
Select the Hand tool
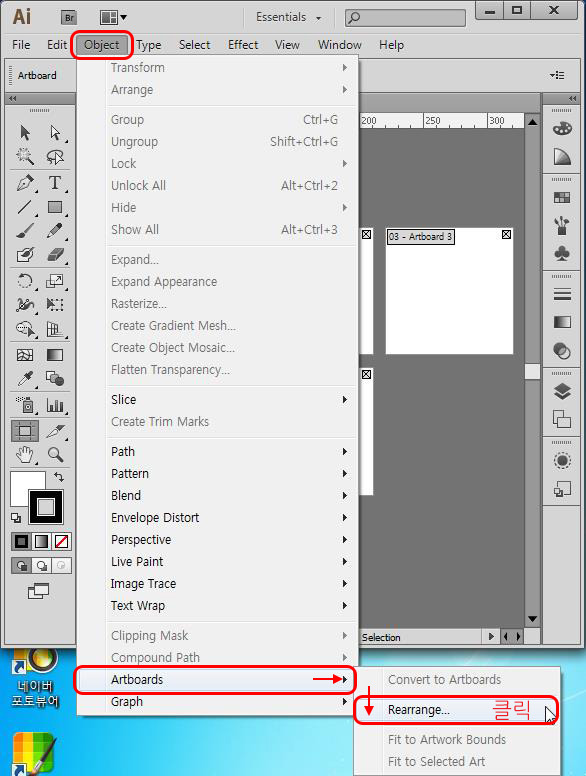click(25, 454)
